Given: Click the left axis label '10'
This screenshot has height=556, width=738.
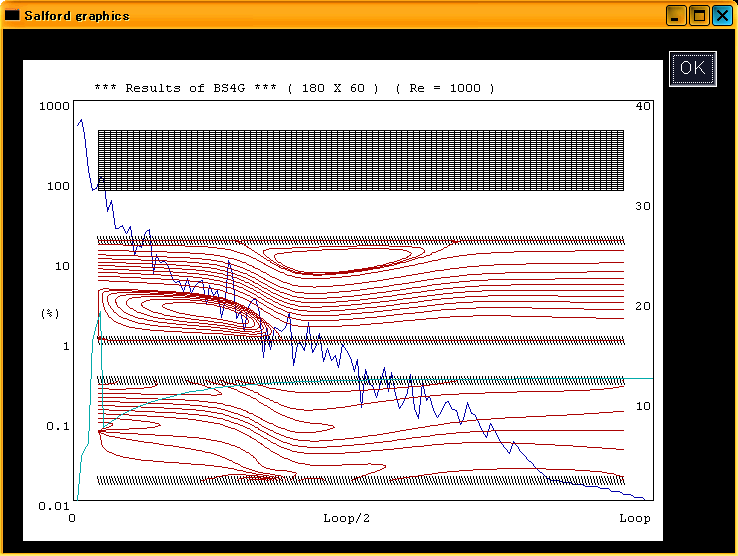Looking at the screenshot, I should pyautogui.click(x=62, y=266).
